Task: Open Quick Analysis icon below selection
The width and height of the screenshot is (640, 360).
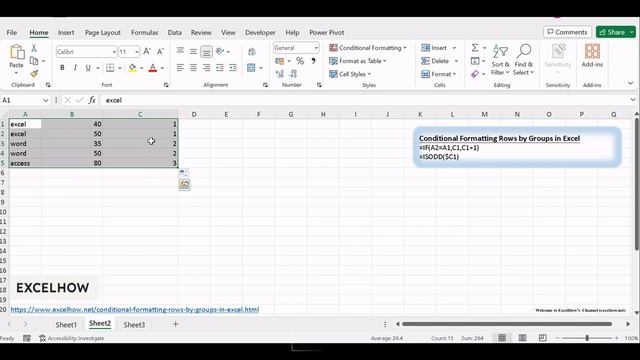Action: tap(184, 184)
